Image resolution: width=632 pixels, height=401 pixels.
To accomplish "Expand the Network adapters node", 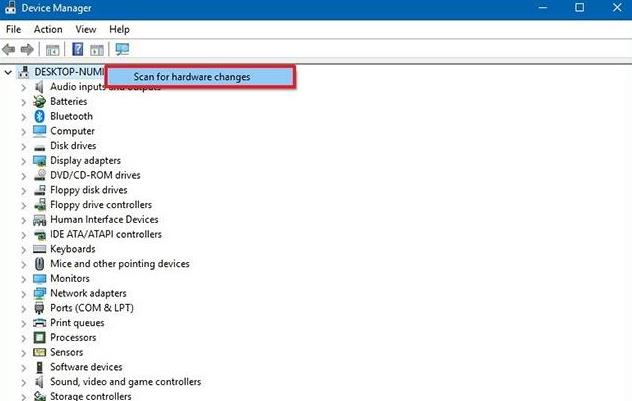I will tap(24, 294).
